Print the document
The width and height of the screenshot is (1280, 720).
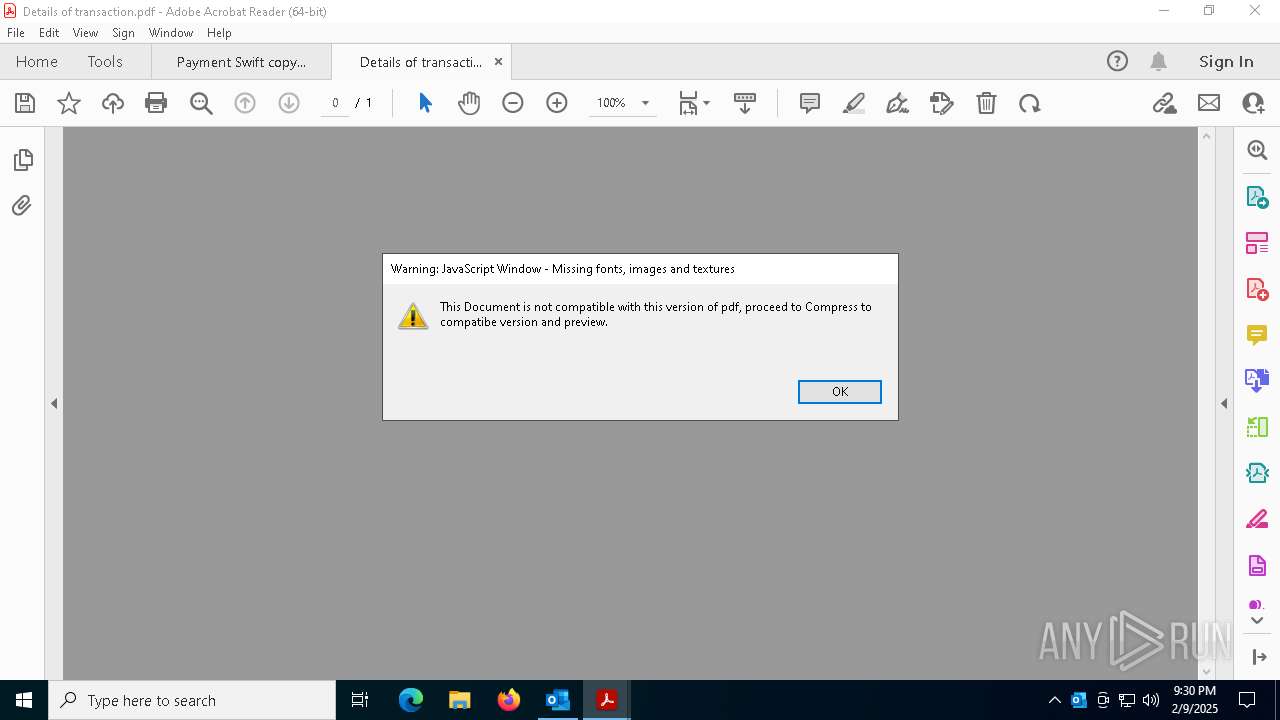tap(156, 103)
